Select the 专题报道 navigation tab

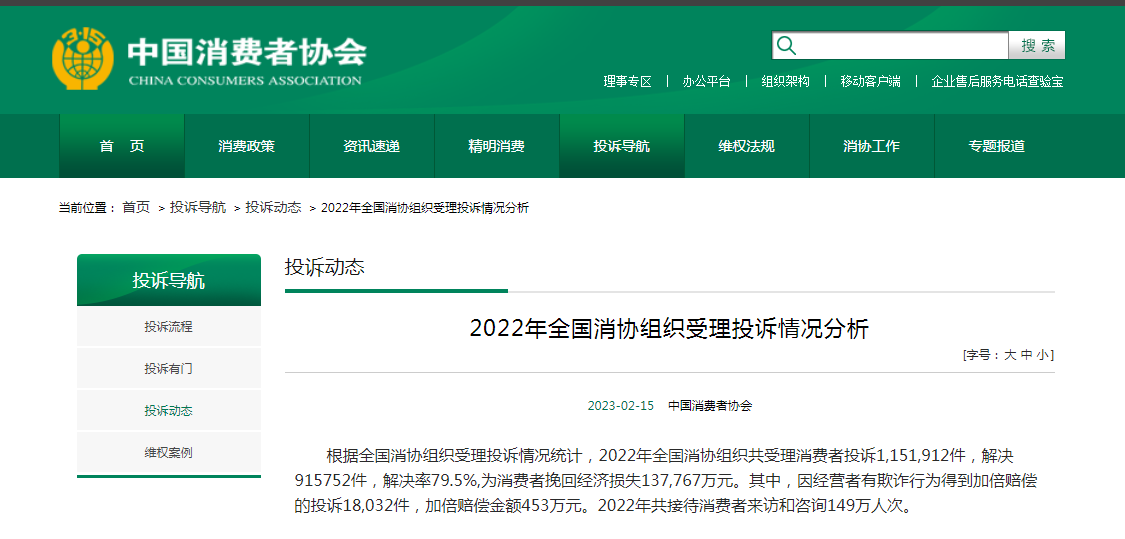pyautogui.click(x=997, y=146)
